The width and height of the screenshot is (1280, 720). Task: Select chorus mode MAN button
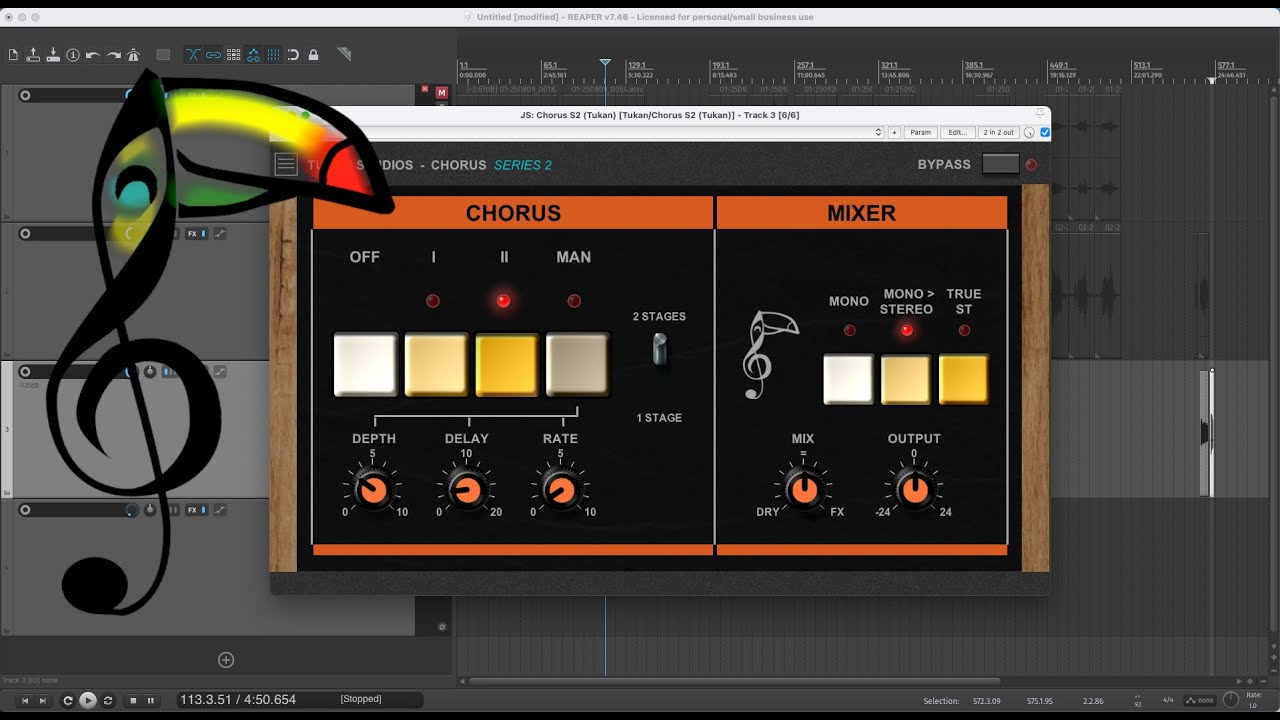click(x=577, y=365)
